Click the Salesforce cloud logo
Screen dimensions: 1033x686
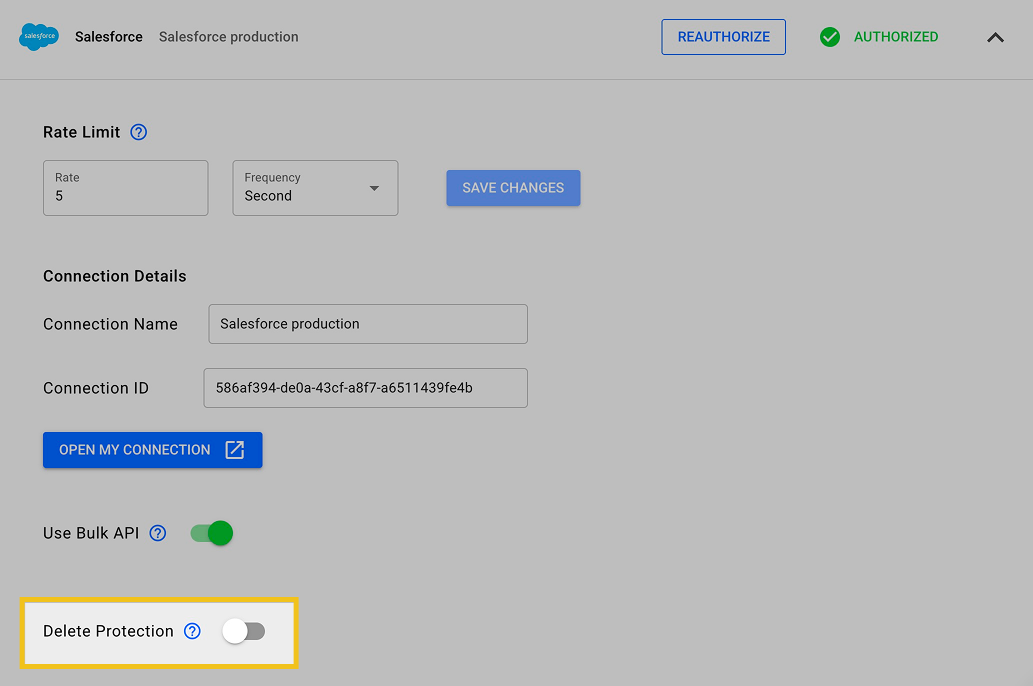pyautogui.click(x=39, y=37)
